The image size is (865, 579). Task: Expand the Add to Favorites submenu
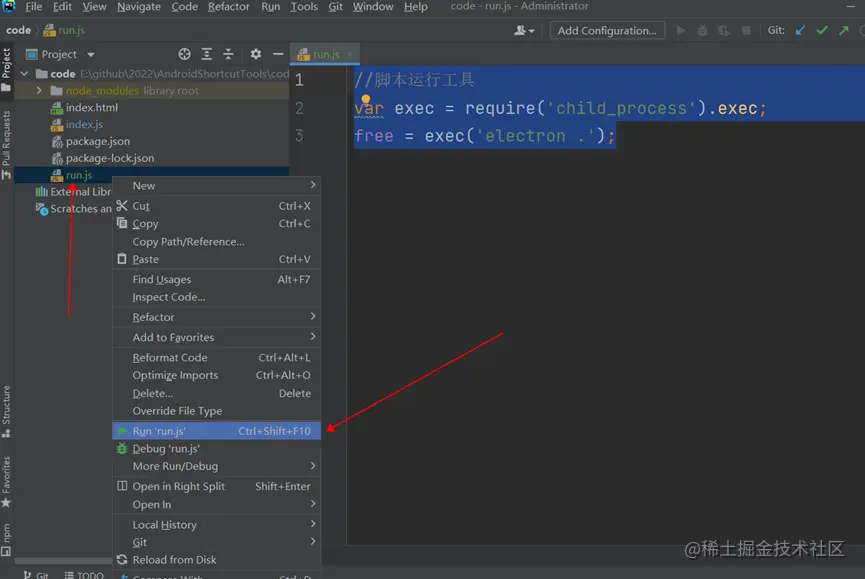coord(216,337)
